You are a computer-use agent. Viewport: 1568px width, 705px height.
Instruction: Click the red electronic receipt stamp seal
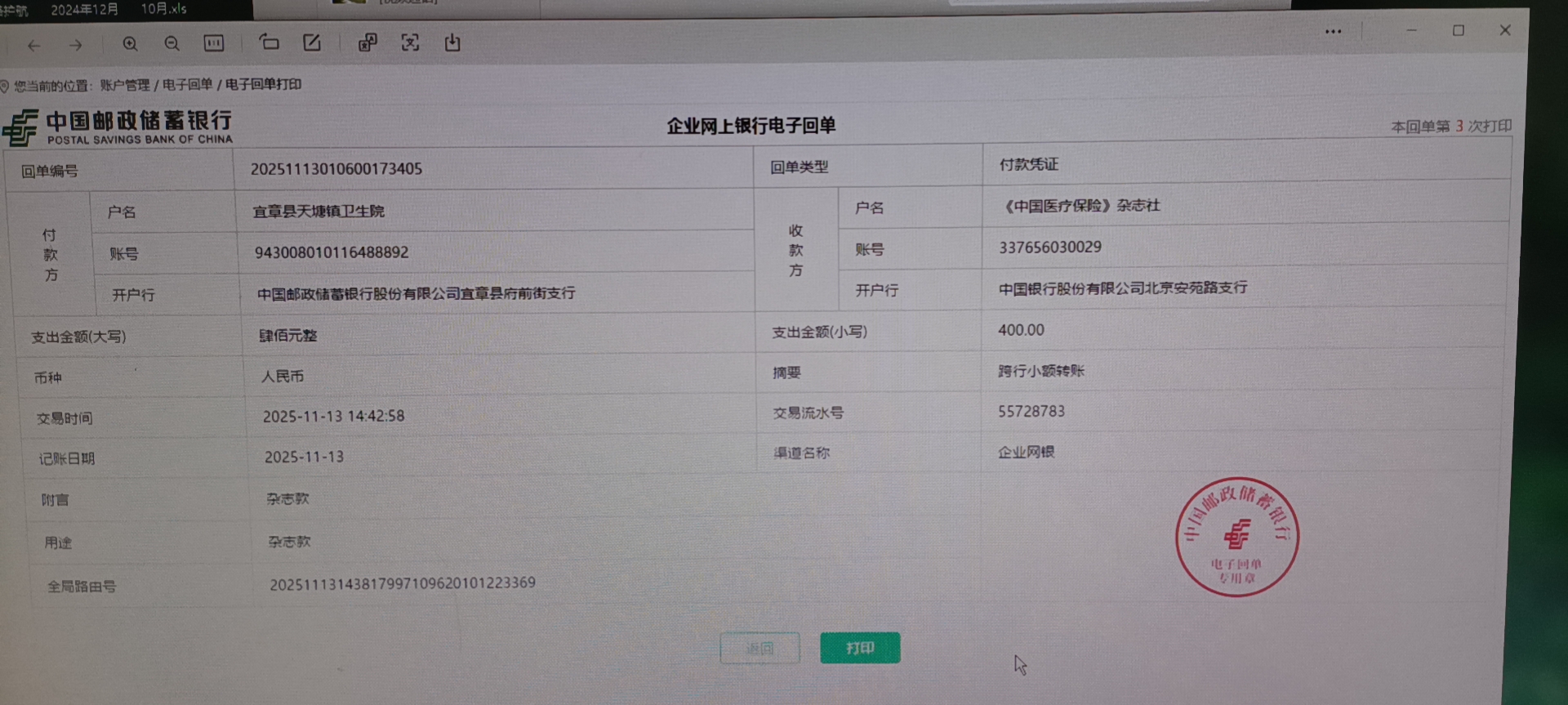click(1236, 537)
